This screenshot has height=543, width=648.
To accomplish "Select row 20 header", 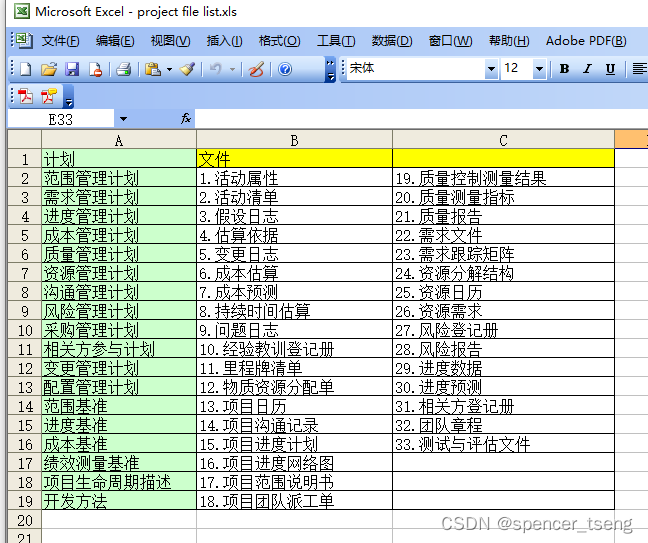I will 25,520.
